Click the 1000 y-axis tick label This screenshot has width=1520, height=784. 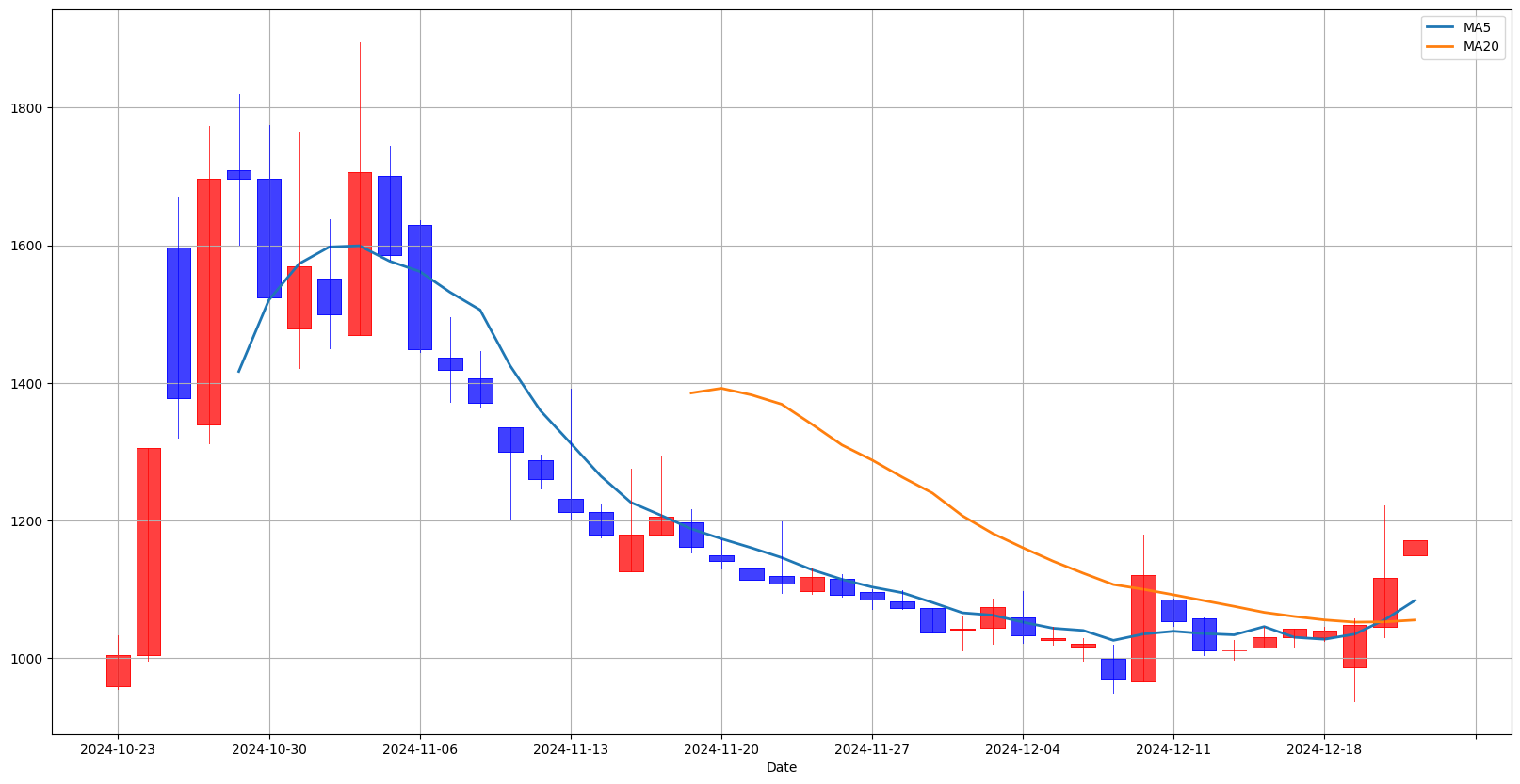point(26,659)
